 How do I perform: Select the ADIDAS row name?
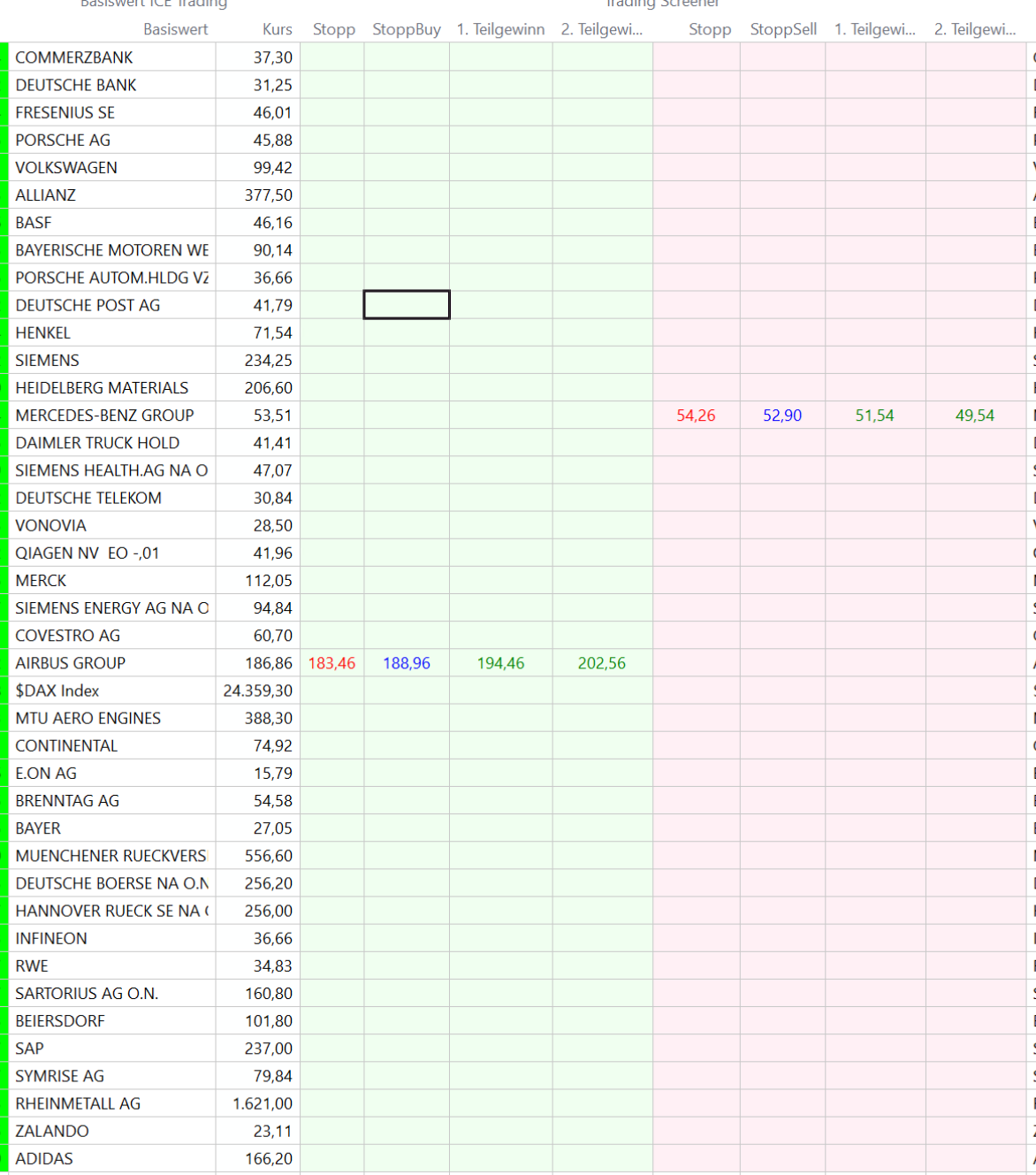point(44,1158)
